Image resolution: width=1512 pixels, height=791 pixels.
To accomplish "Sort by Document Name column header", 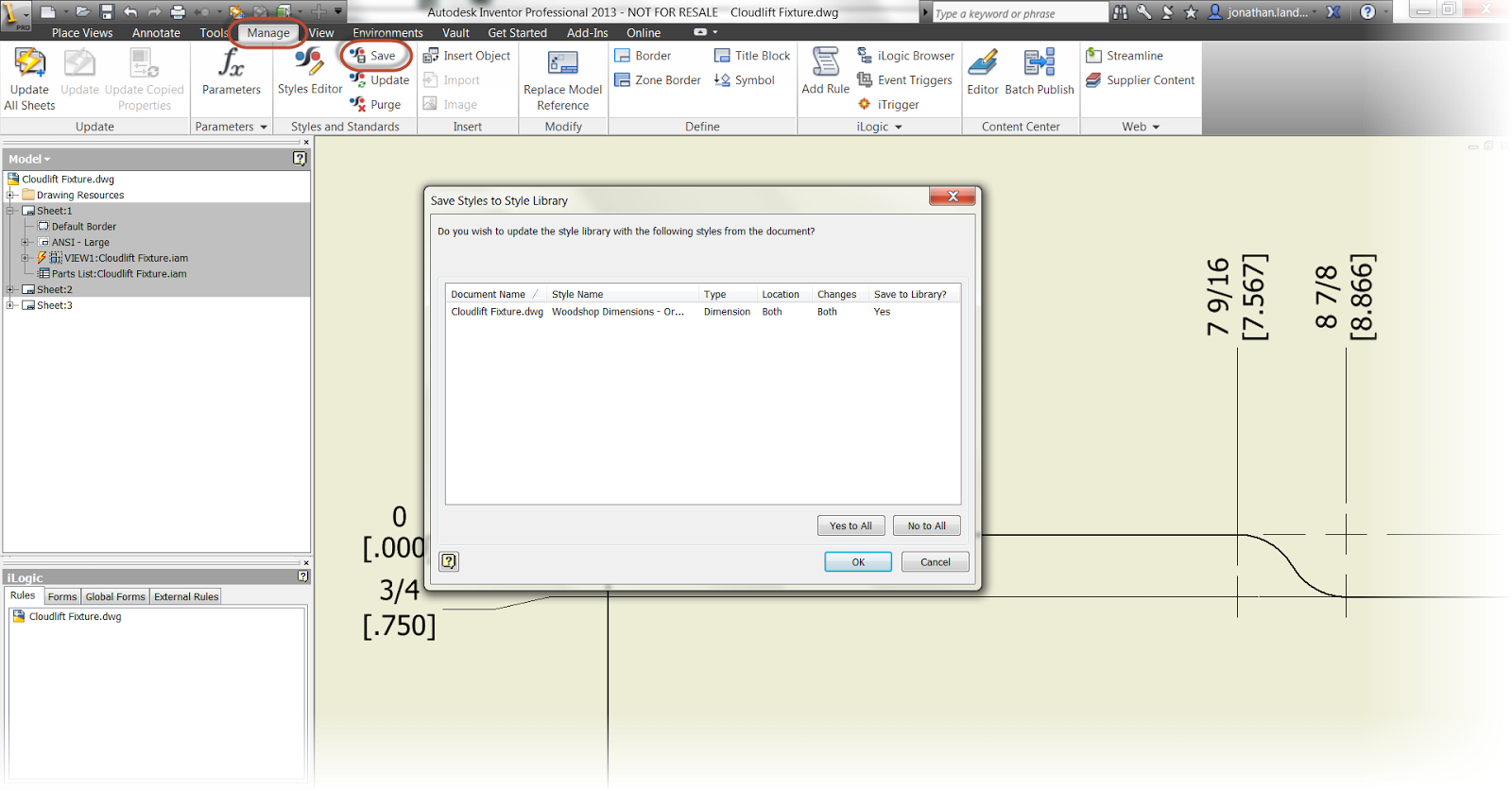I will click(x=496, y=294).
